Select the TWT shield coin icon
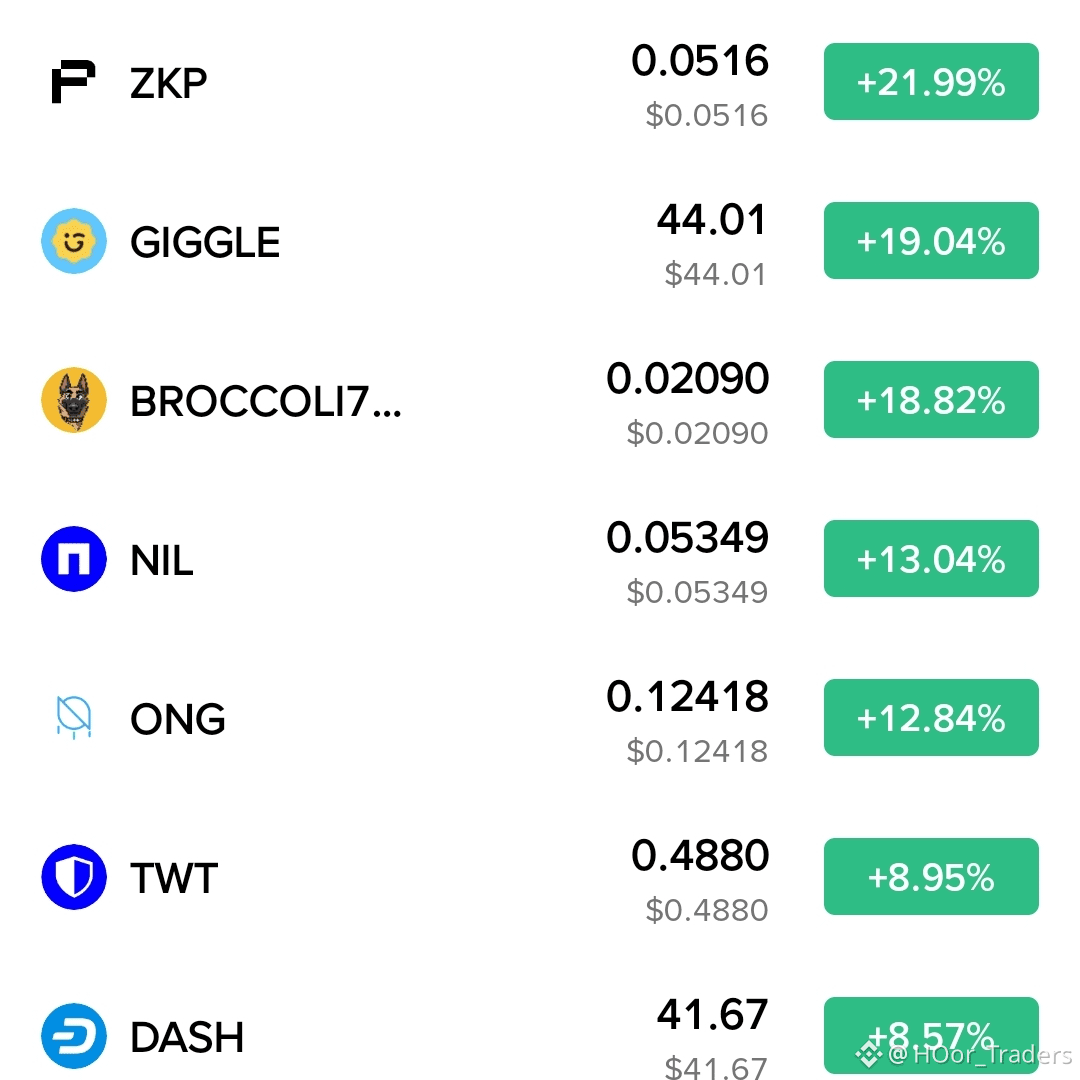Screen dimensions: 1080x1080 74,877
